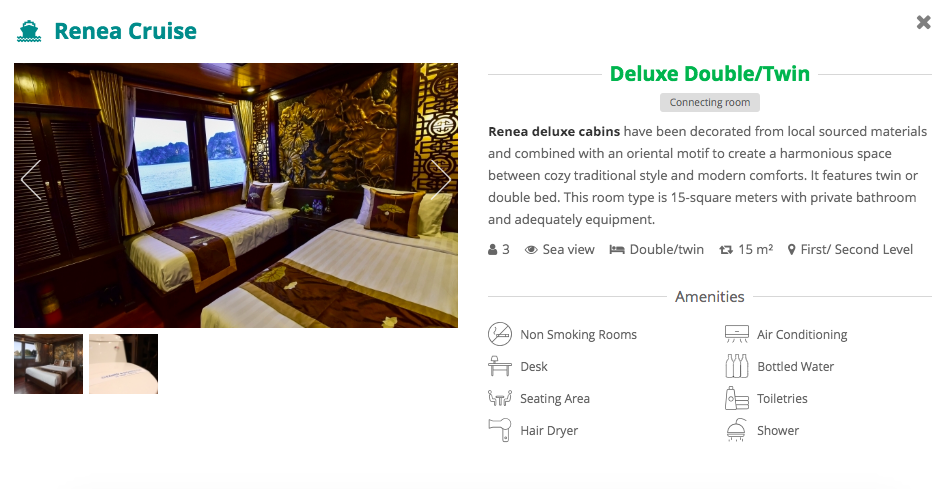This screenshot has height=489, width=946.
Task: Click the person icon showing 3 guests
Action: [493, 250]
